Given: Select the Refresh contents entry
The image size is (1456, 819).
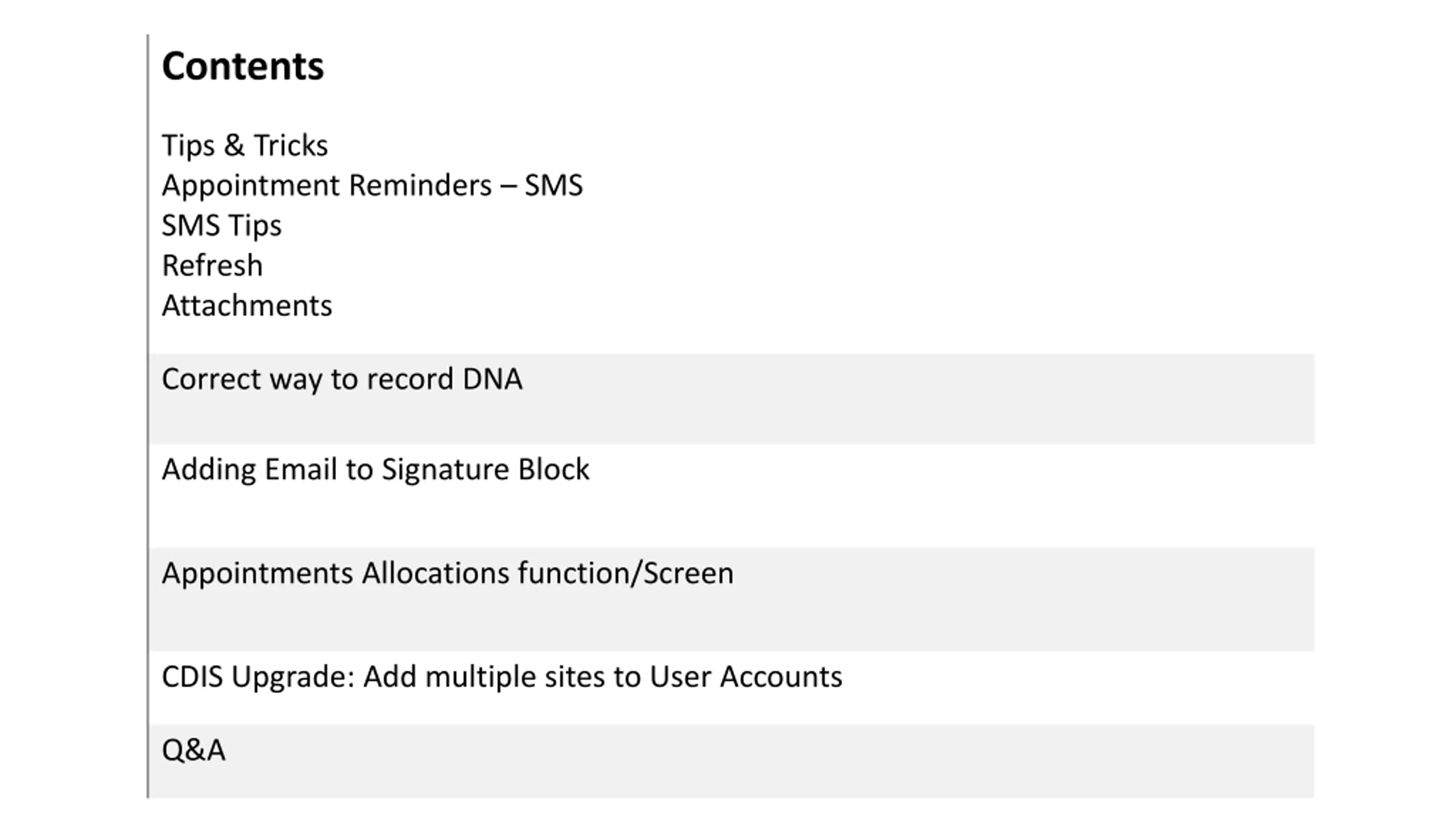Looking at the screenshot, I should (x=212, y=266).
